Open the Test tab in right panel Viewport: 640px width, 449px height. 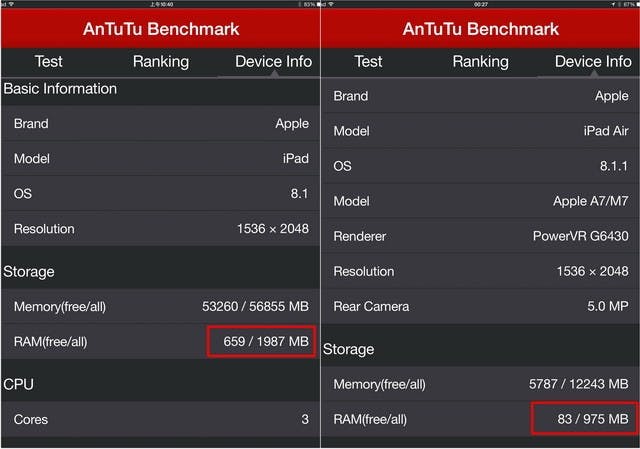pyautogui.click(x=368, y=62)
